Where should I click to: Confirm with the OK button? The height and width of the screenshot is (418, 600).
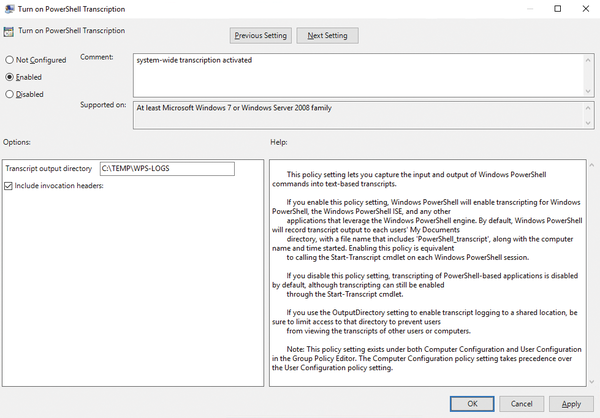472,404
